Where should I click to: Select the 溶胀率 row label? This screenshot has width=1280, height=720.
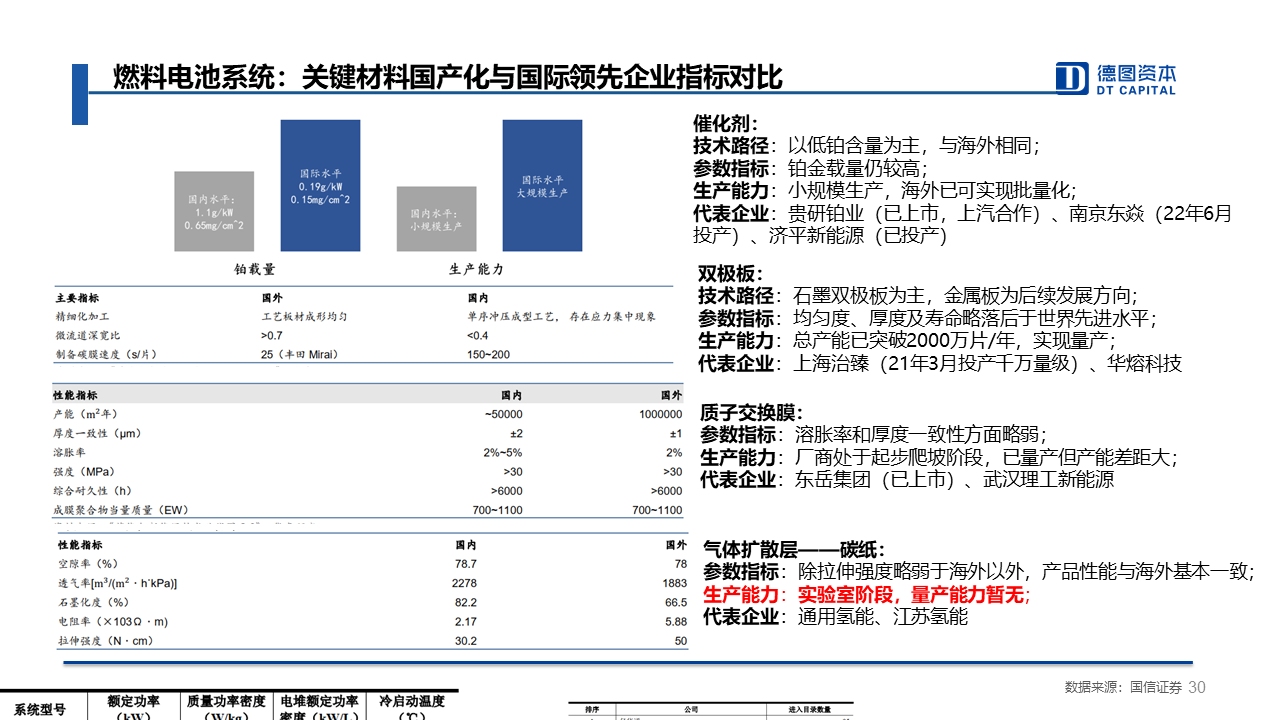(69, 452)
